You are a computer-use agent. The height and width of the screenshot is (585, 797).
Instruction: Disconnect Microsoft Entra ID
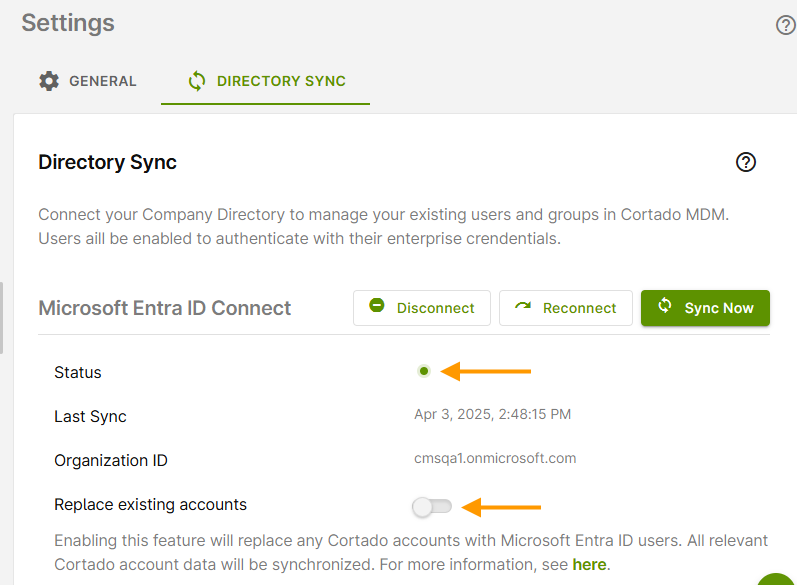tap(422, 308)
